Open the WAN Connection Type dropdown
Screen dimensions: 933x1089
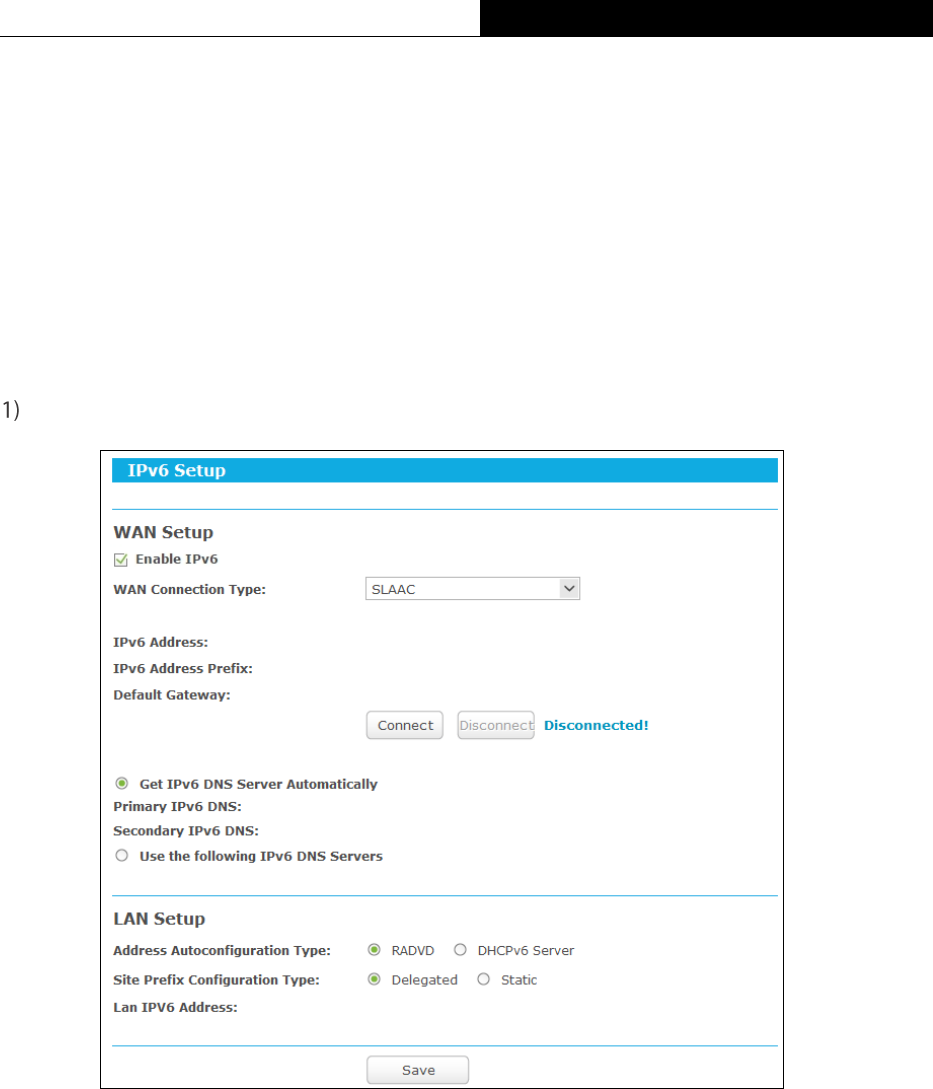[472, 589]
